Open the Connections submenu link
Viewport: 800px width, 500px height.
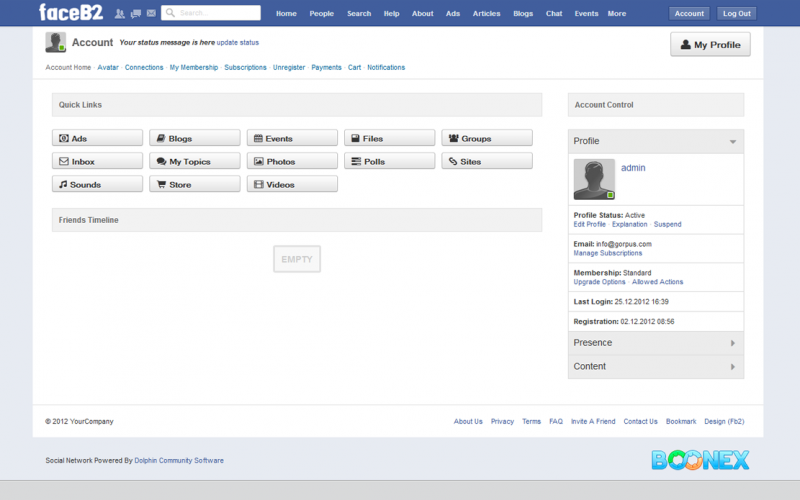pos(144,67)
